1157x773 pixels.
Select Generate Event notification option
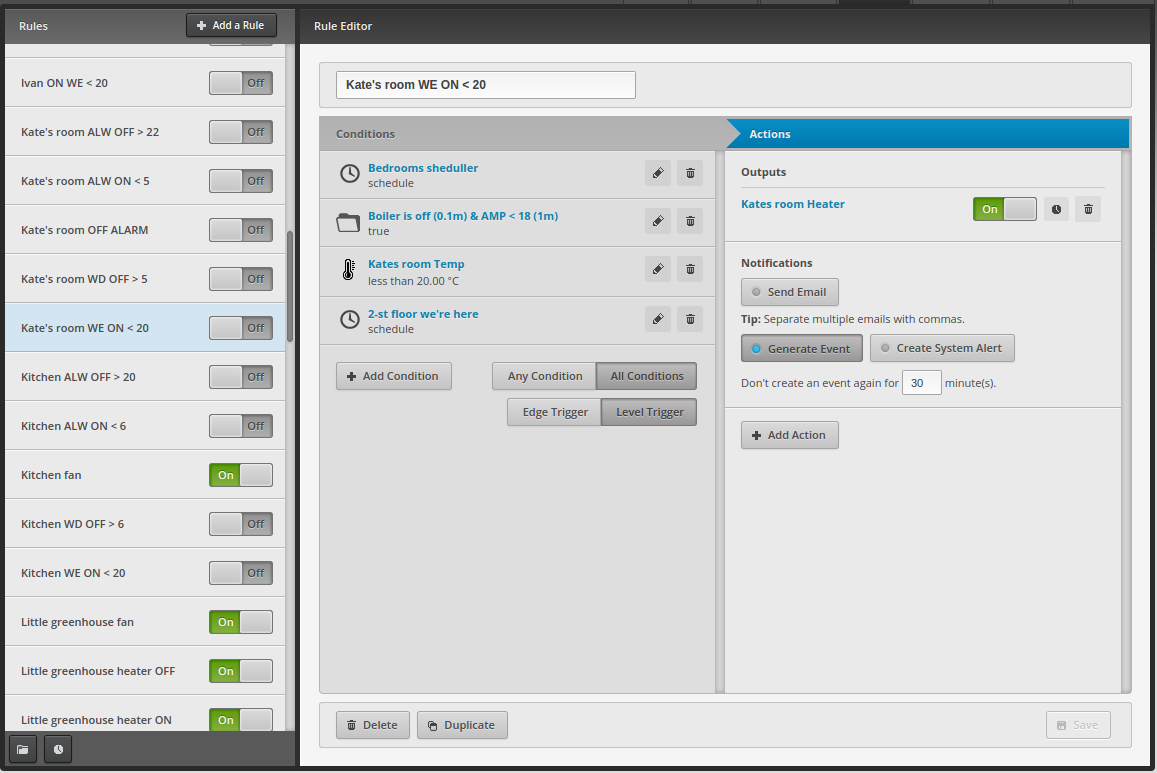(x=801, y=349)
